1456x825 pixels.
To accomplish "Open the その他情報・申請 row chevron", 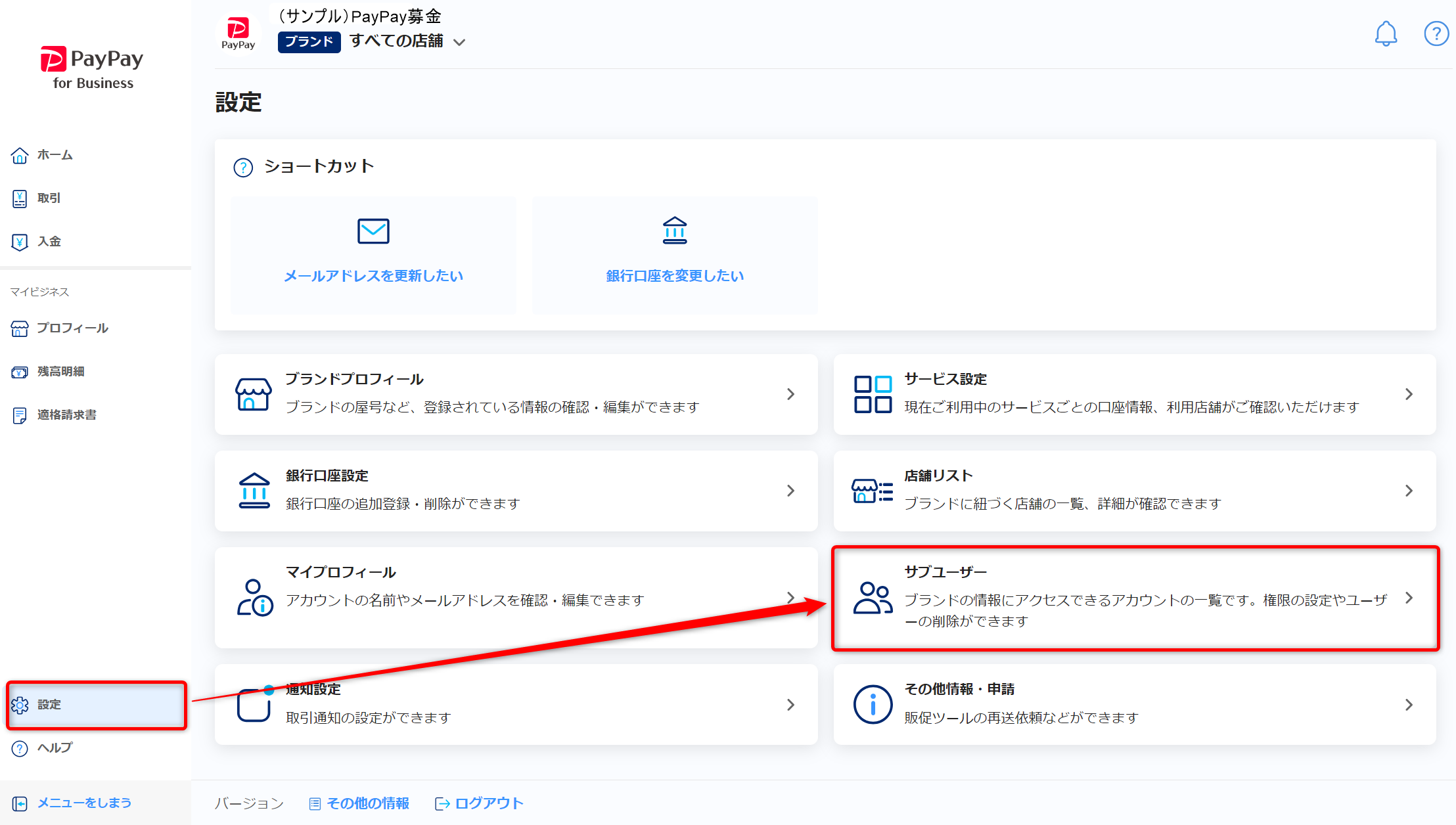I will (x=1409, y=705).
